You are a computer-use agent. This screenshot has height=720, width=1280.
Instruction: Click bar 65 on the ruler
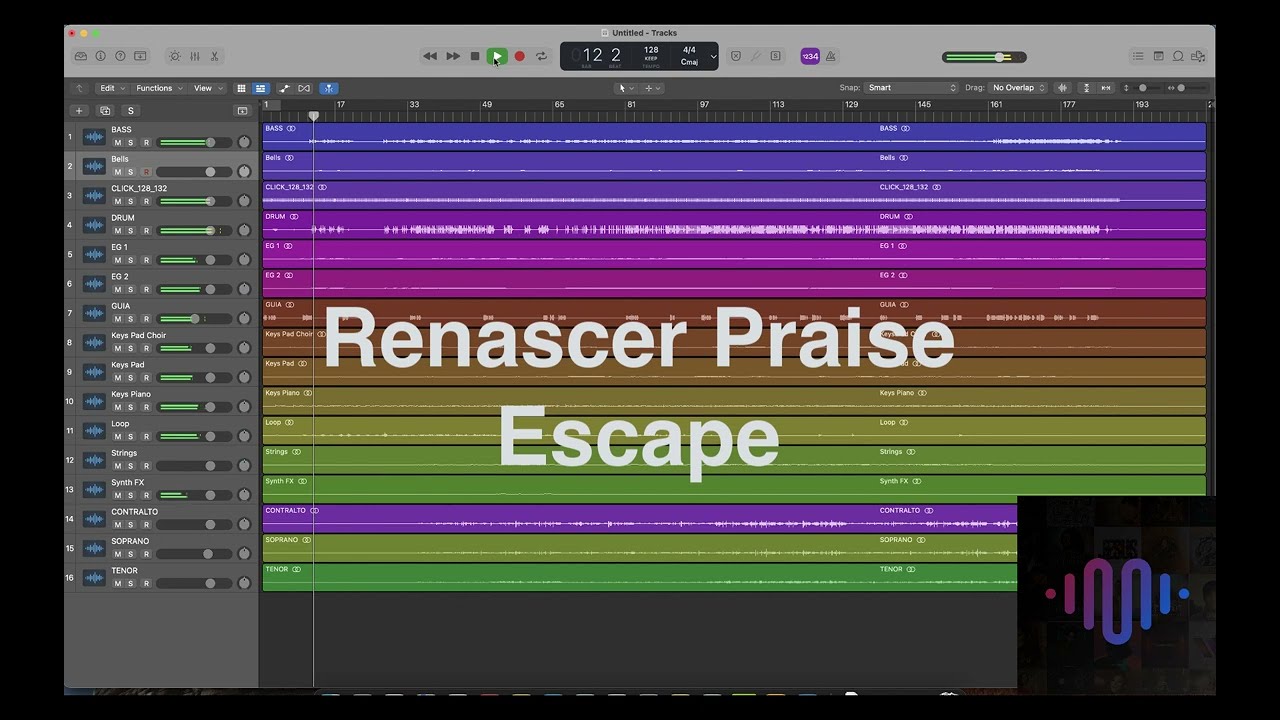[560, 104]
